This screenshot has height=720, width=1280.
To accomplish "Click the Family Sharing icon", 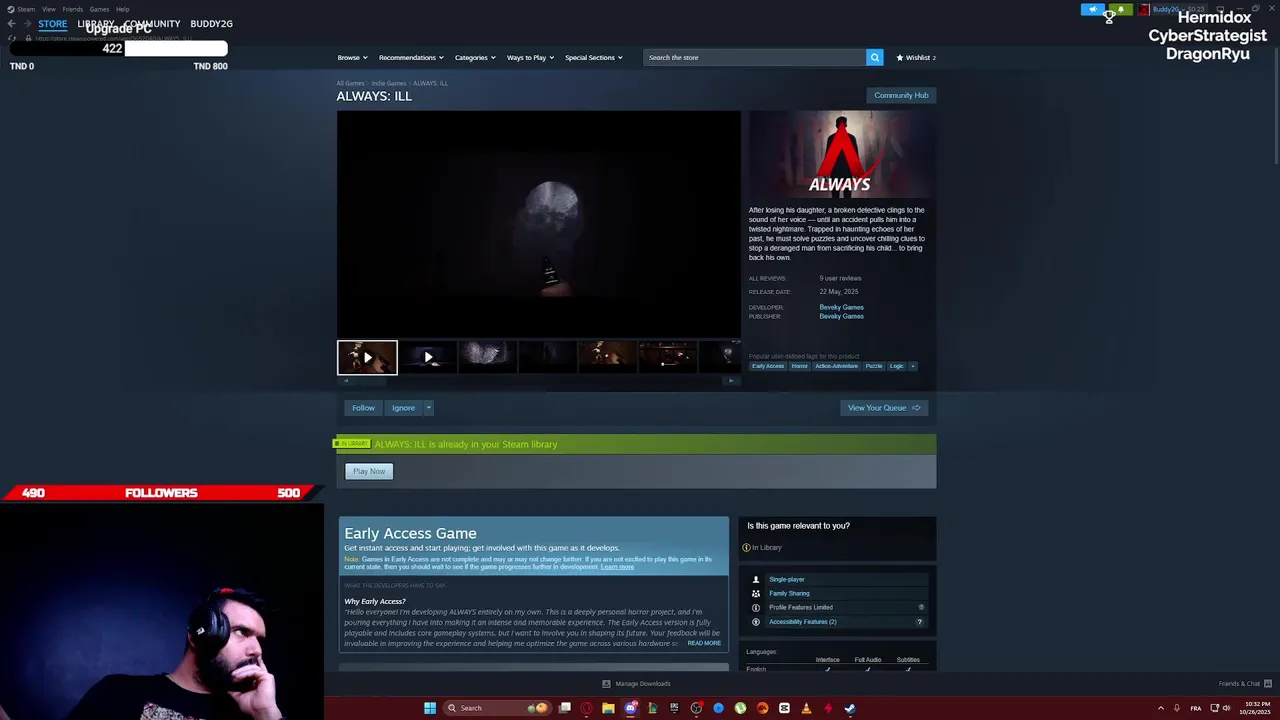I will [756, 593].
